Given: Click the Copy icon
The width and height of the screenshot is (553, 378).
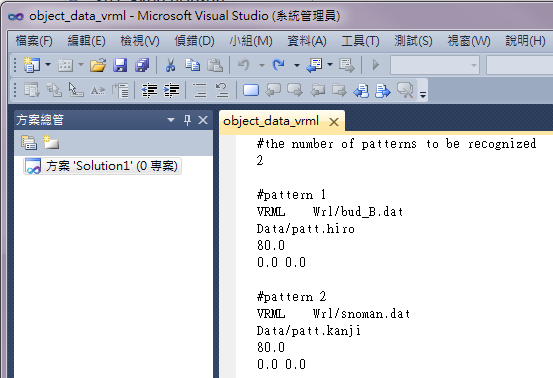Looking at the screenshot, I should pyautogui.click(x=193, y=65).
